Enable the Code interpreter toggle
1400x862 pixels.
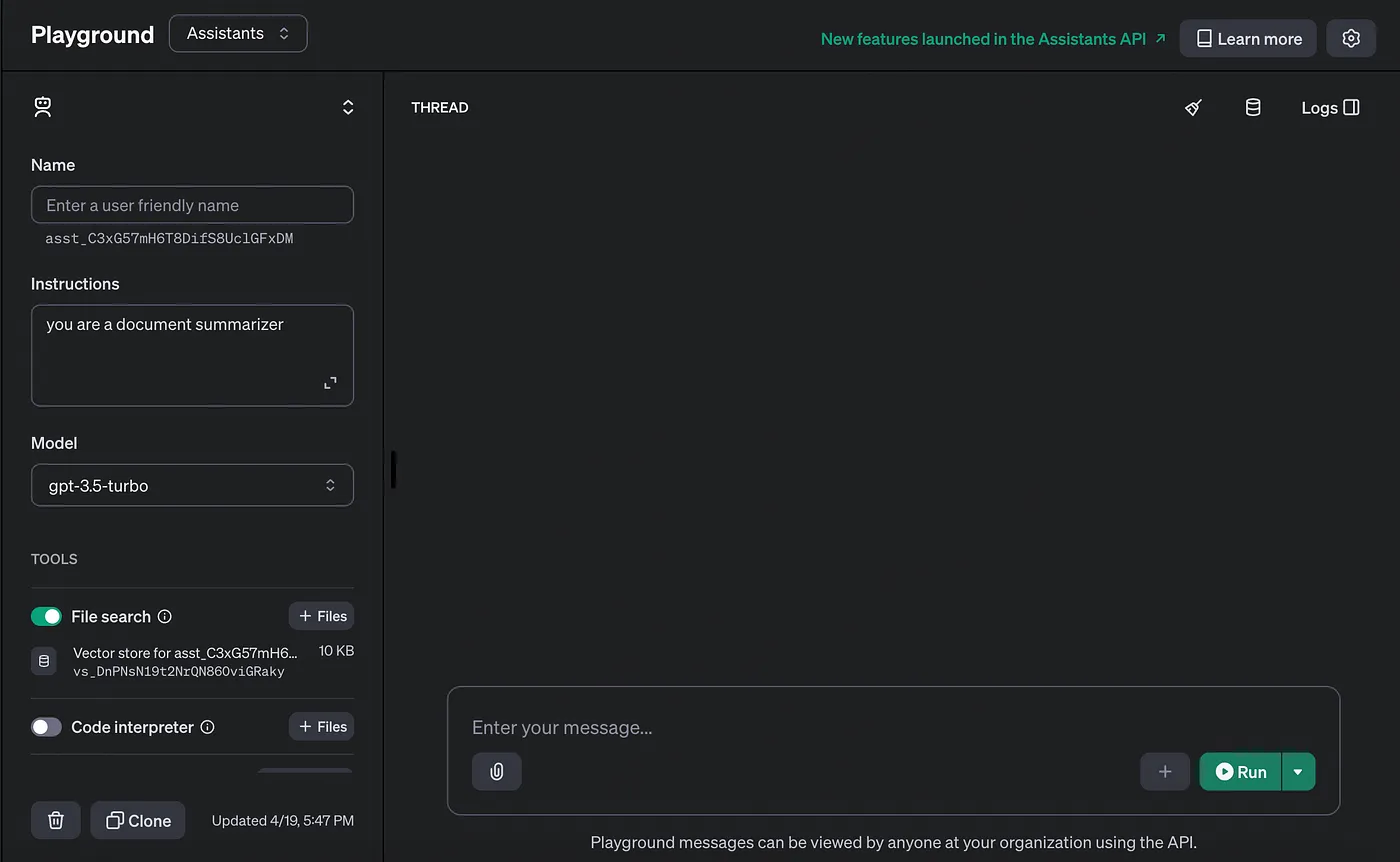(x=46, y=727)
